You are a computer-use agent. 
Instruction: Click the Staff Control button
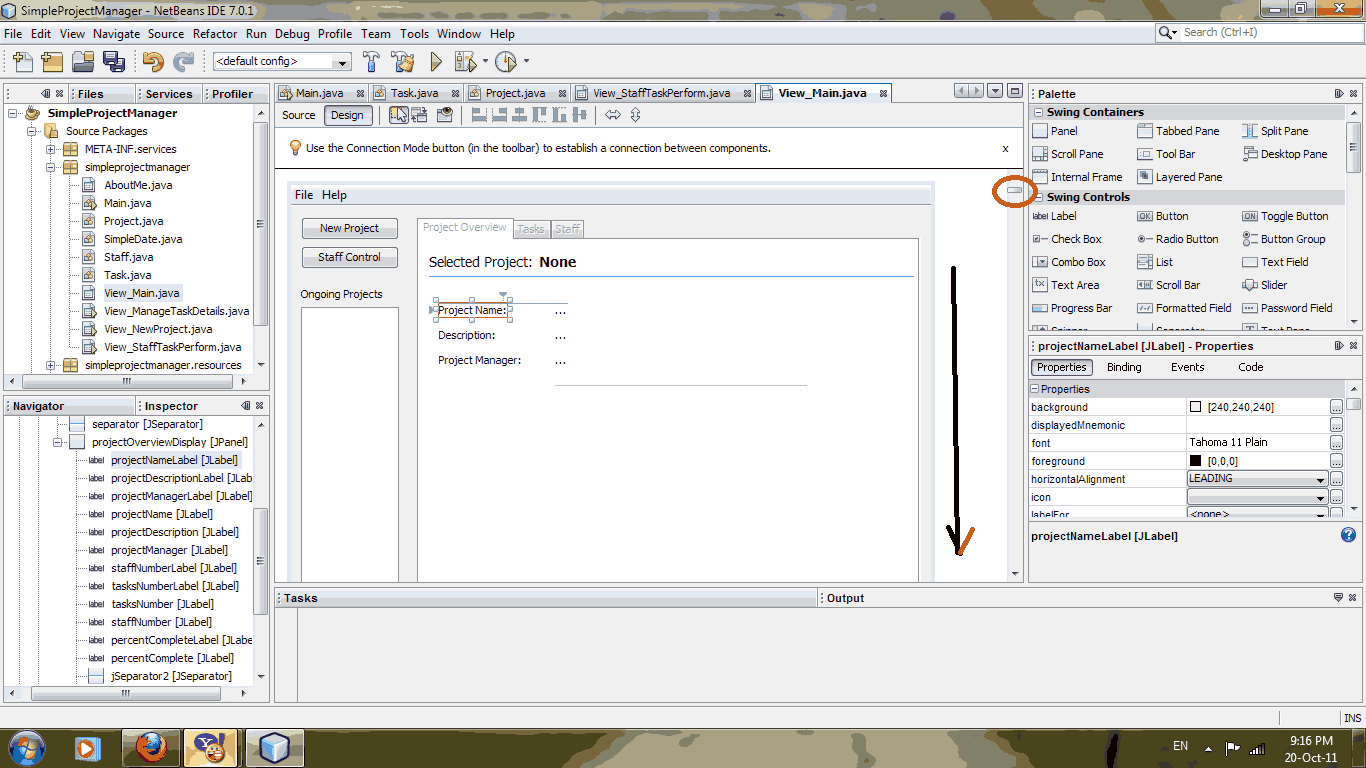coord(349,257)
